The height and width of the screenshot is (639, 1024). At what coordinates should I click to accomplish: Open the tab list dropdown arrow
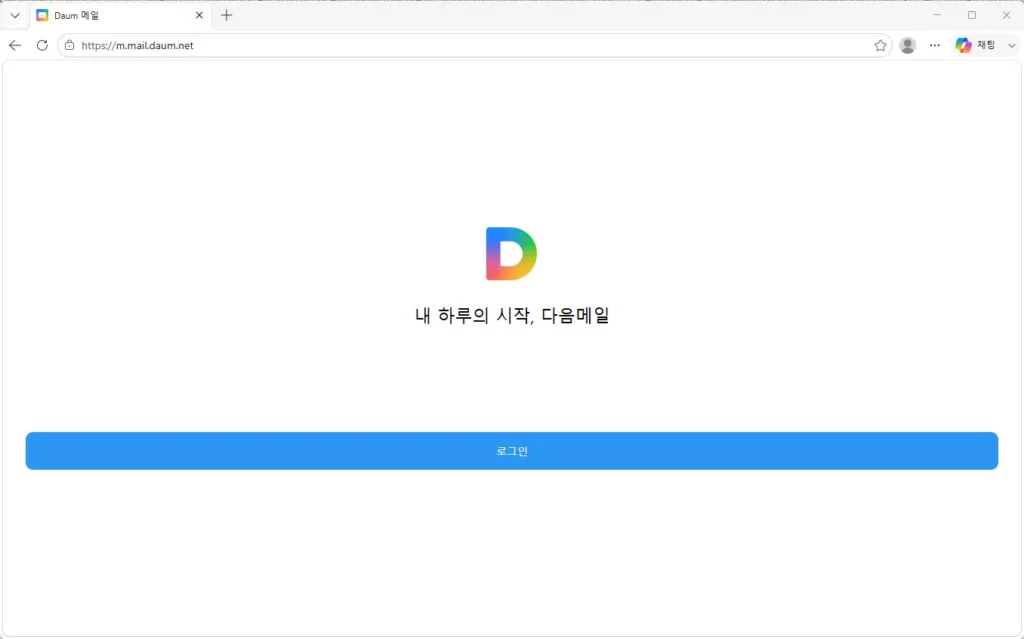point(15,15)
